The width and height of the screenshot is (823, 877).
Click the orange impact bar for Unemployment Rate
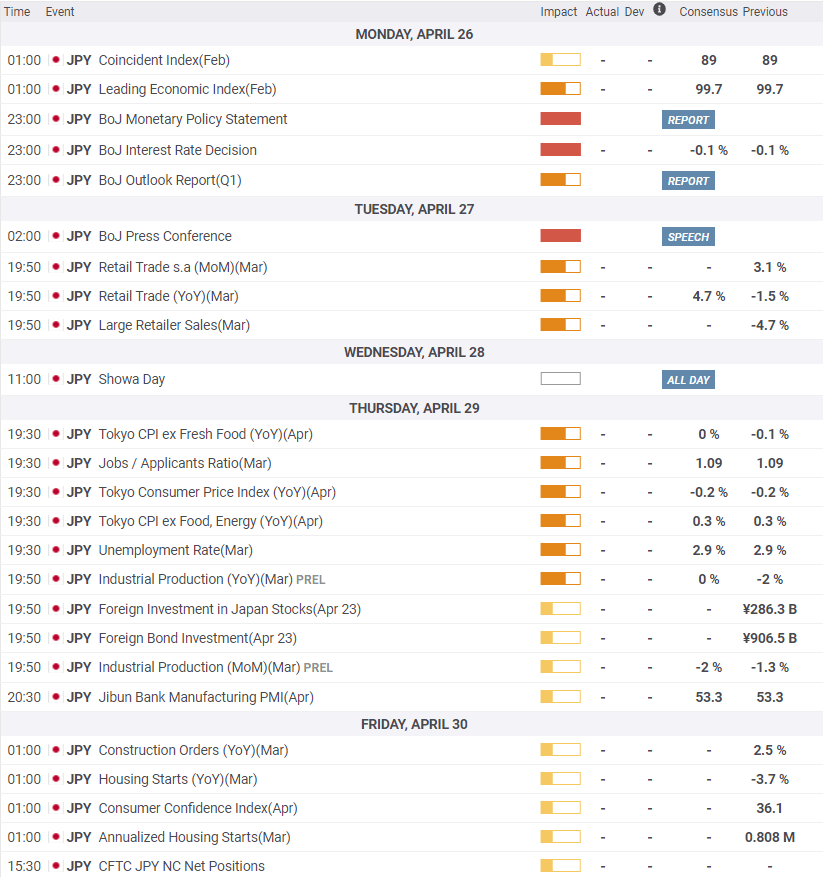[560, 550]
